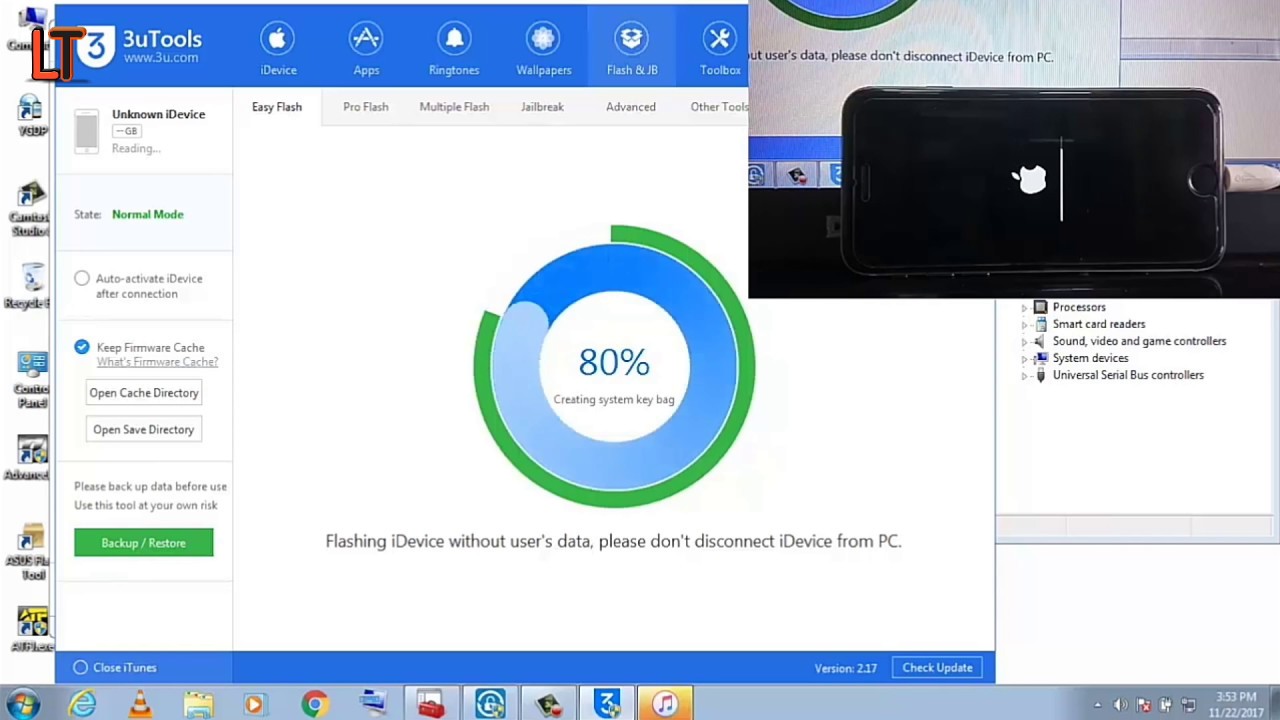The width and height of the screenshot is (1280, 720).
Task: Enable Auto-activate iDevice after connection
Action: click(x=82, y=279)
